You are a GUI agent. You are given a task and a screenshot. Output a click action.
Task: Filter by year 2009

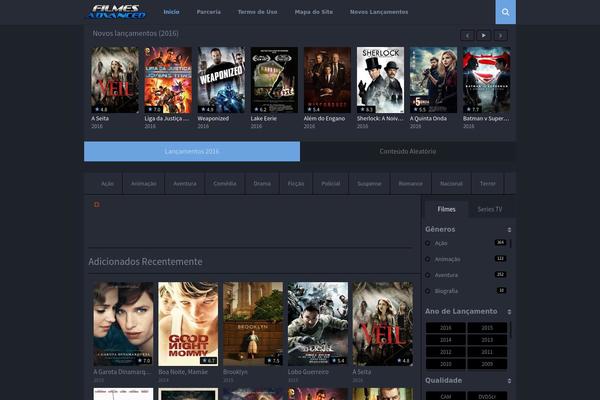pos(487,364)
